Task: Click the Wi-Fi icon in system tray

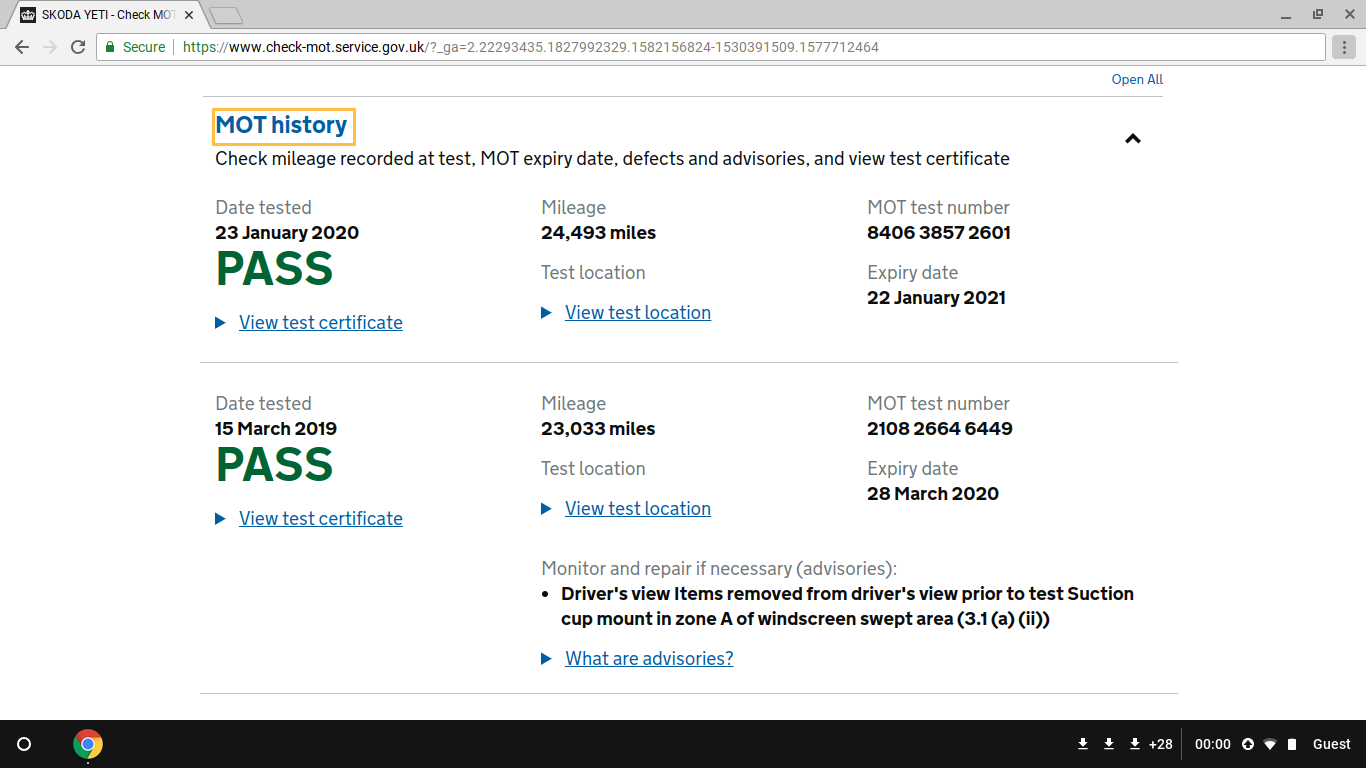Action: [1270, 744]
